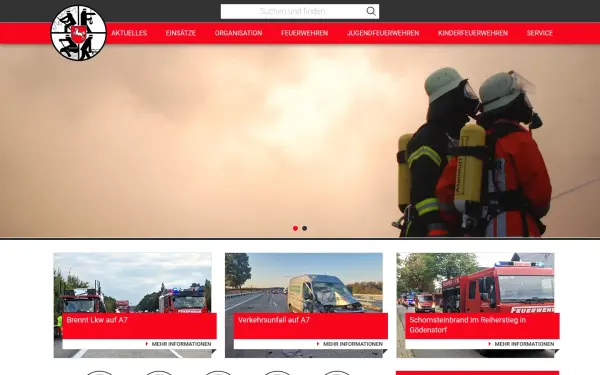Click the 'Brennt Lkw auf A7' headline
600x375 pixels.
tap(97, 320)
